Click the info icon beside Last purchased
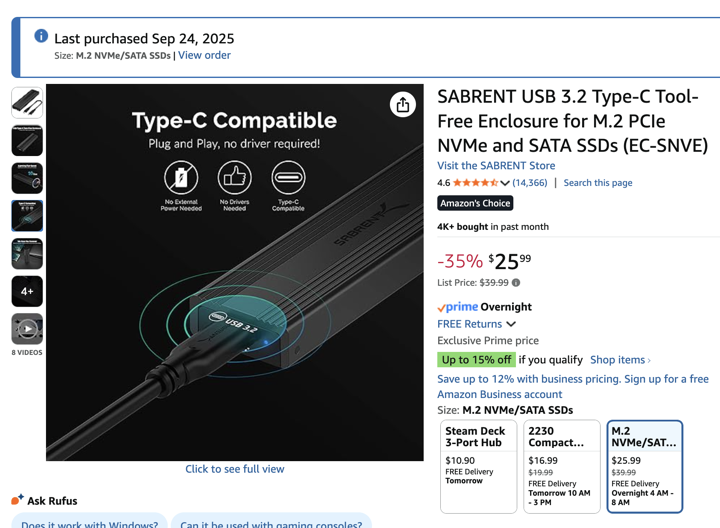Image resolution: width=720 pixels, height=528 pixels. [41, 36]
